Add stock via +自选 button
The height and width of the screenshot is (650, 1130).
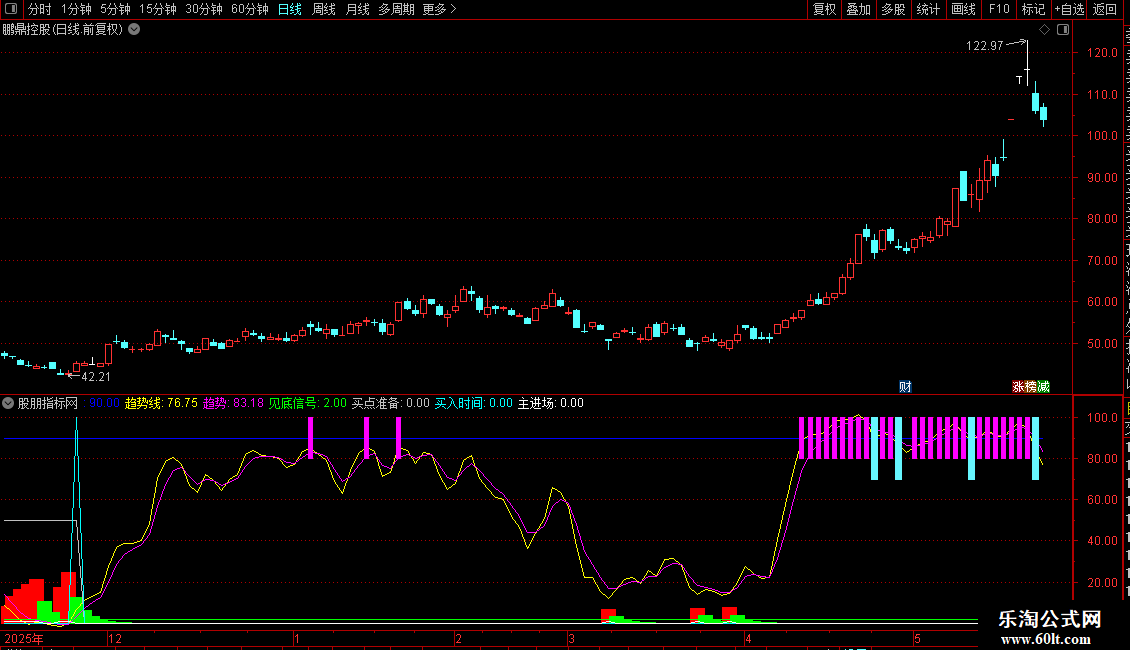[1069, 9]
